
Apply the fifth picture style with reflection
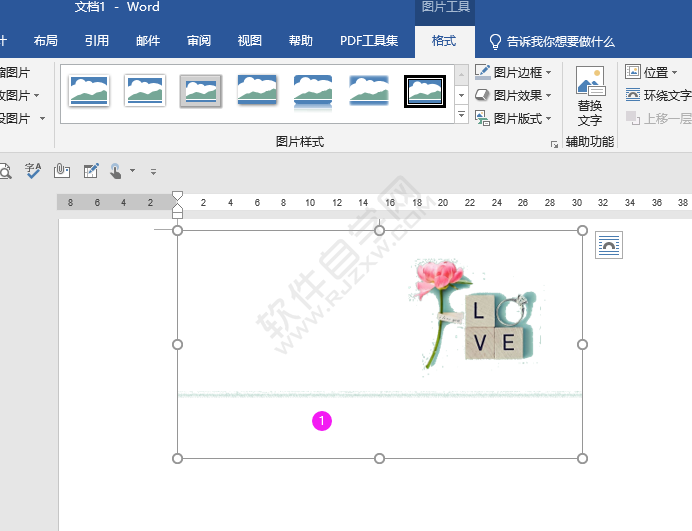(x=313, y=92)
